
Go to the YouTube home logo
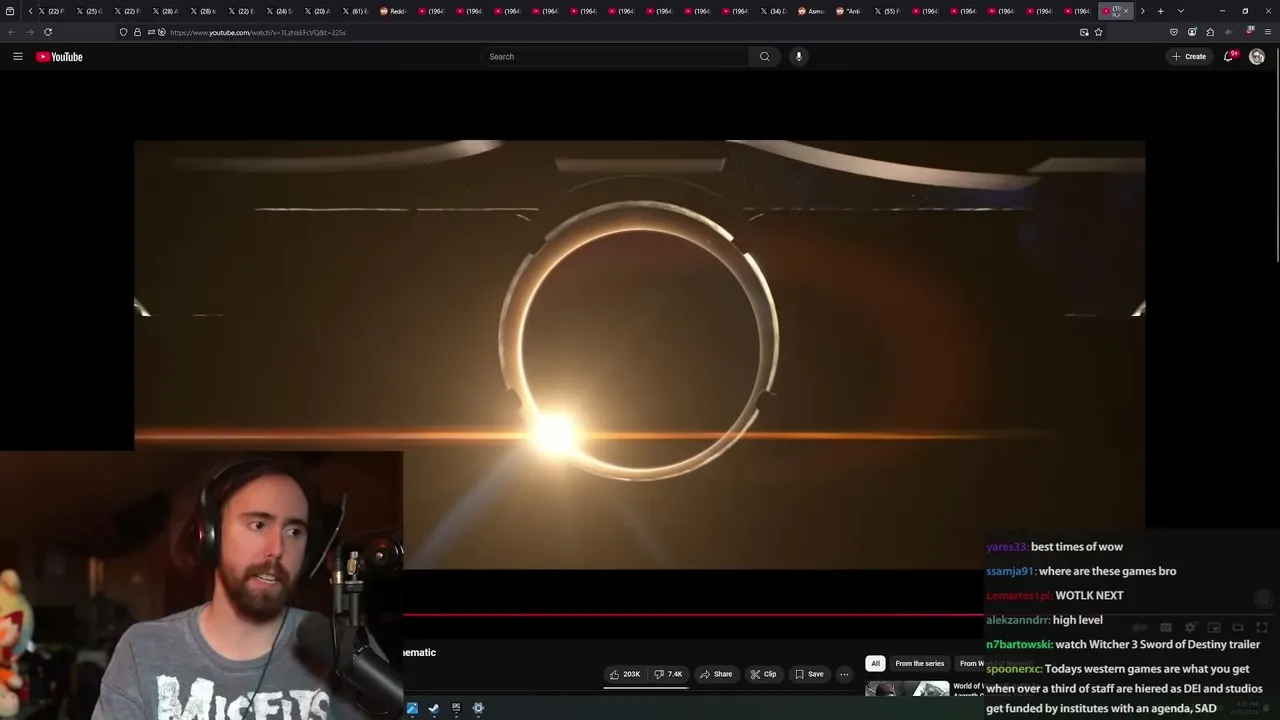60,57
